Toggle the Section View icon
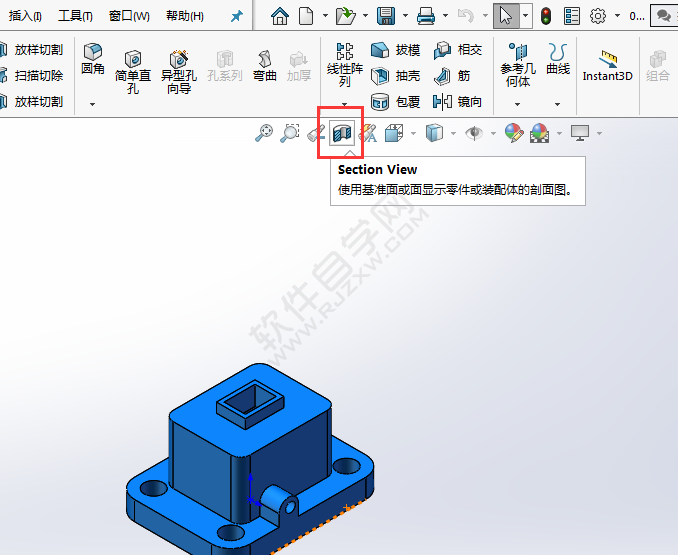678x555 pixels. pos(342,133)
